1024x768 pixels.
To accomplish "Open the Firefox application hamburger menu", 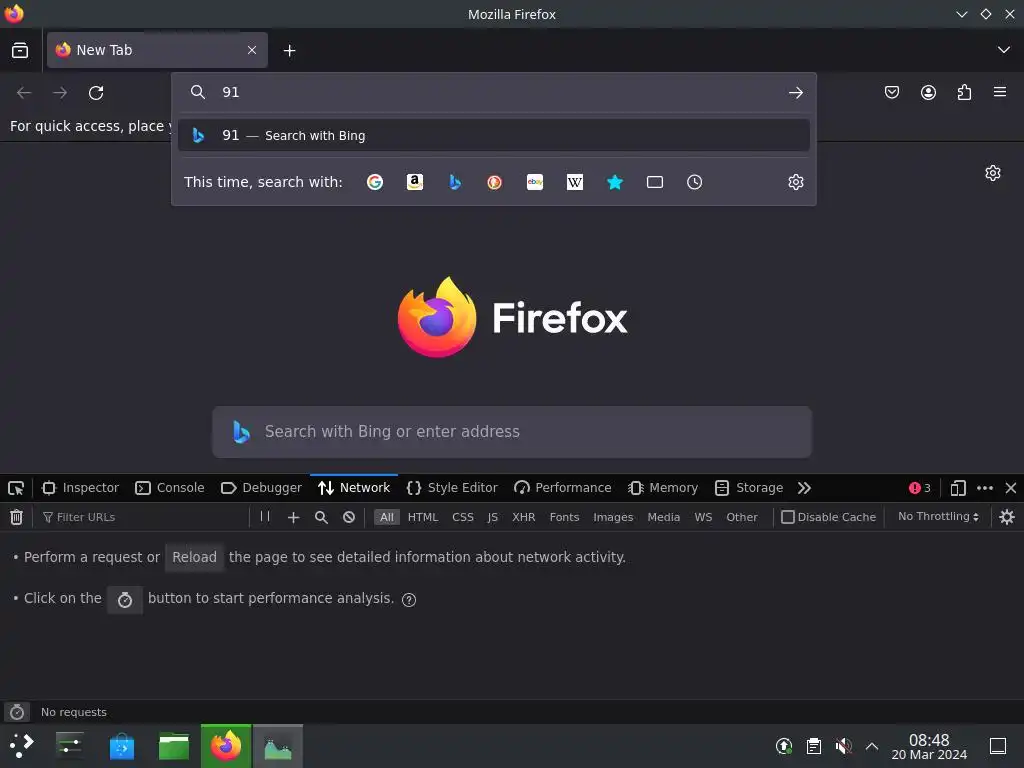I will click(x=1000, y=92).
